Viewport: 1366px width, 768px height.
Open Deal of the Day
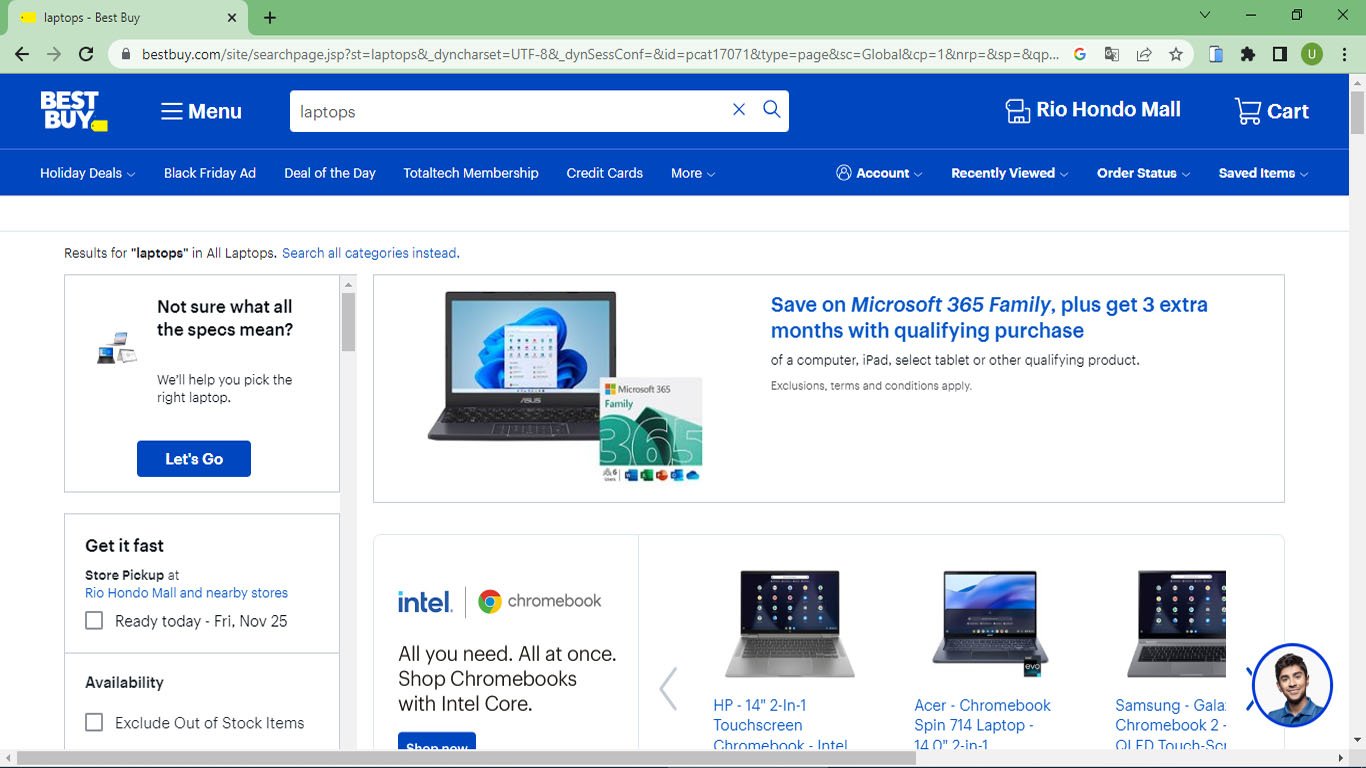pos(330,173)
